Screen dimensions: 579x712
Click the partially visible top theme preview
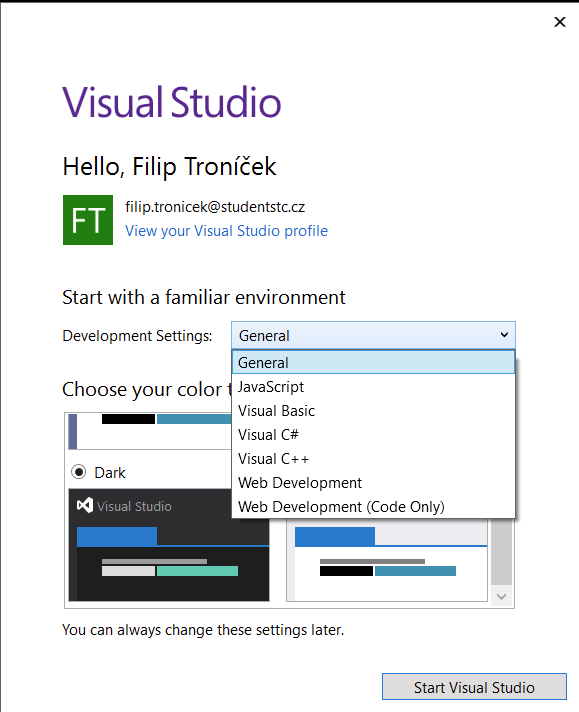150,431
